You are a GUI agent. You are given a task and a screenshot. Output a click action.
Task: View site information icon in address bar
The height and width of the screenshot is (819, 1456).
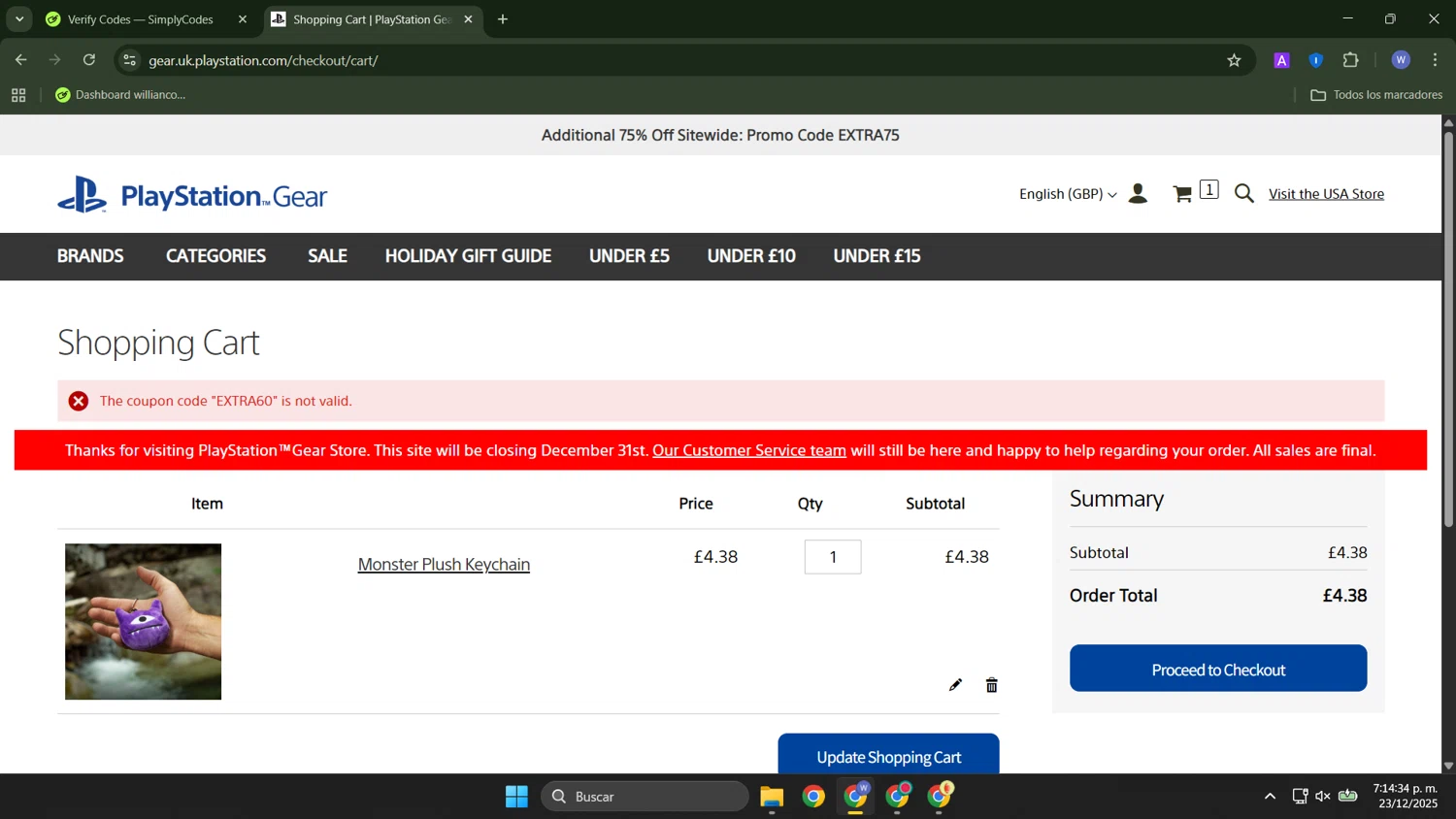[x=129, y=60]
